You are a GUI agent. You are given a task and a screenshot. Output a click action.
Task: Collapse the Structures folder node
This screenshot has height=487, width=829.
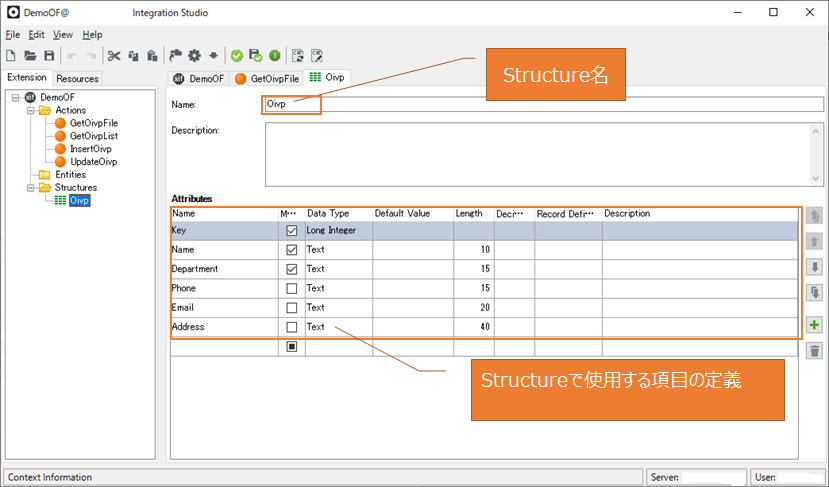[x=31, y=187]
